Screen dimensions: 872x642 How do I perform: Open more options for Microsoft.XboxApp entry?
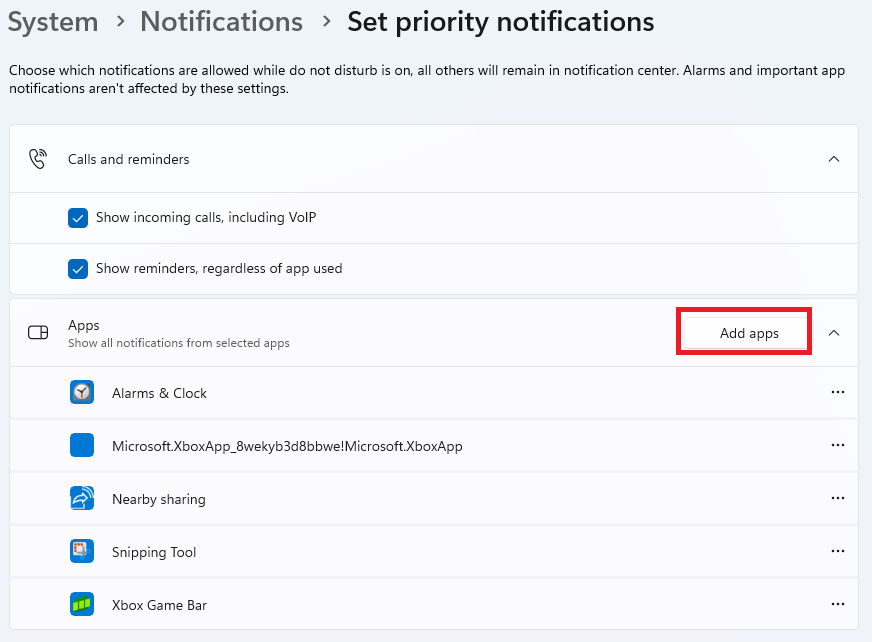click(837, 446)
